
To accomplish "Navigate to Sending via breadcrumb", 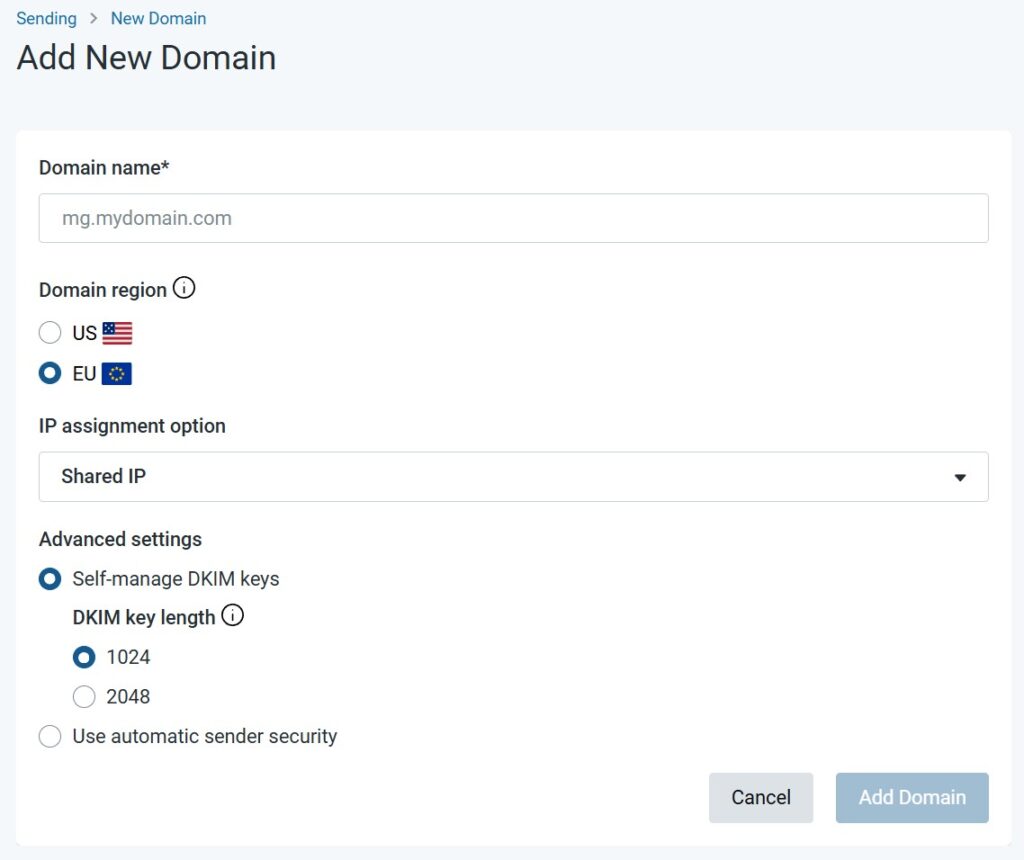I will tap(46, 18).
